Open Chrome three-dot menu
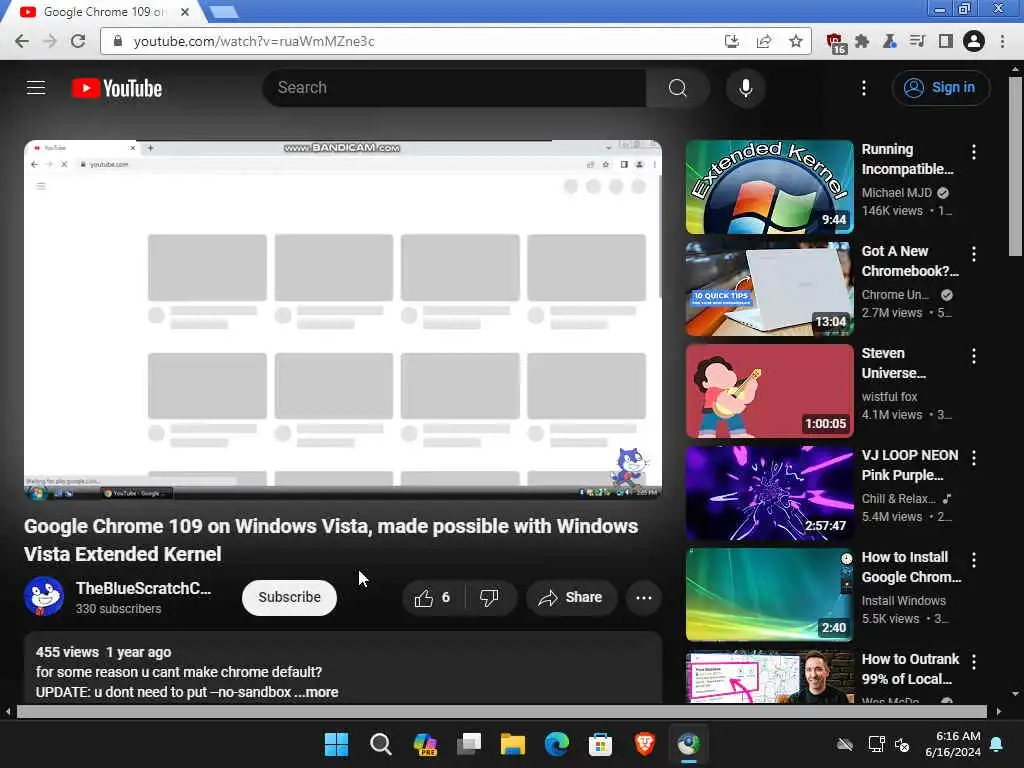 coord(1002,41)
